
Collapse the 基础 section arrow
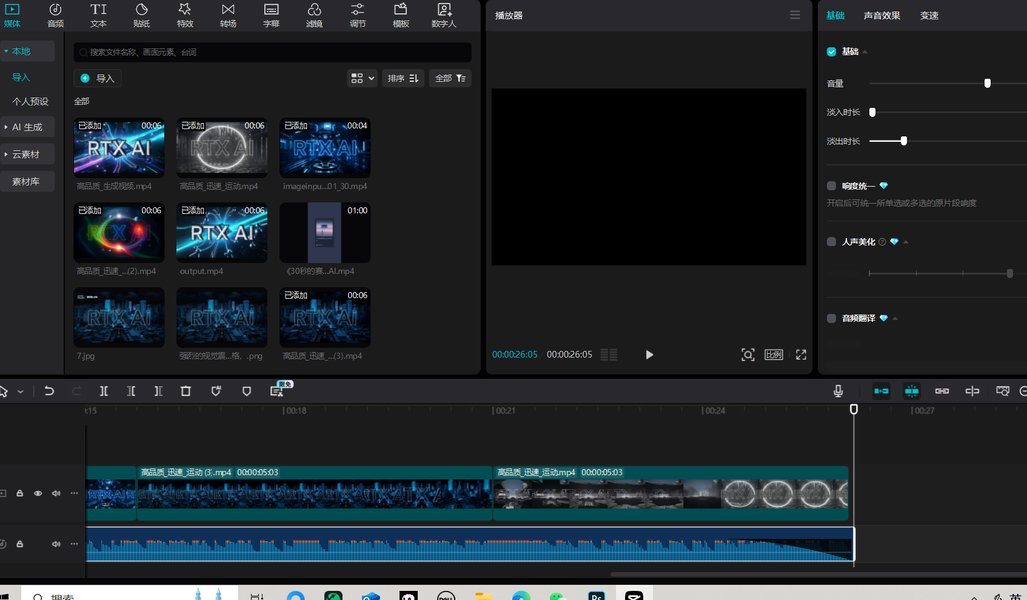[x=865, y=52]
